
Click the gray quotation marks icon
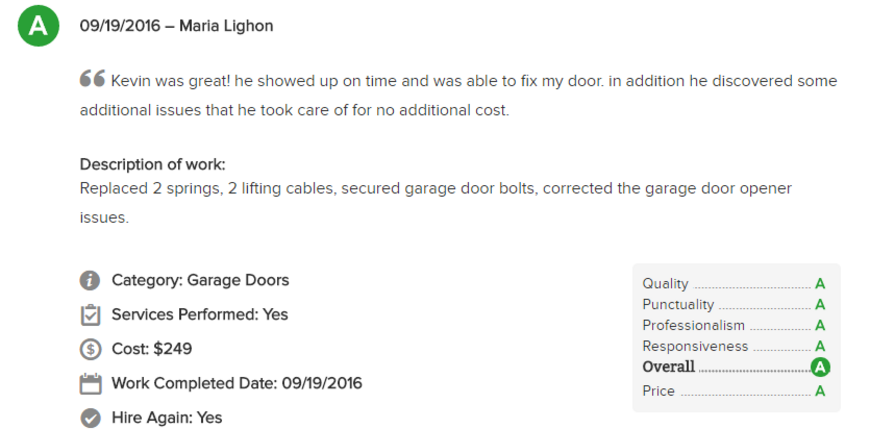coord(93,79)
